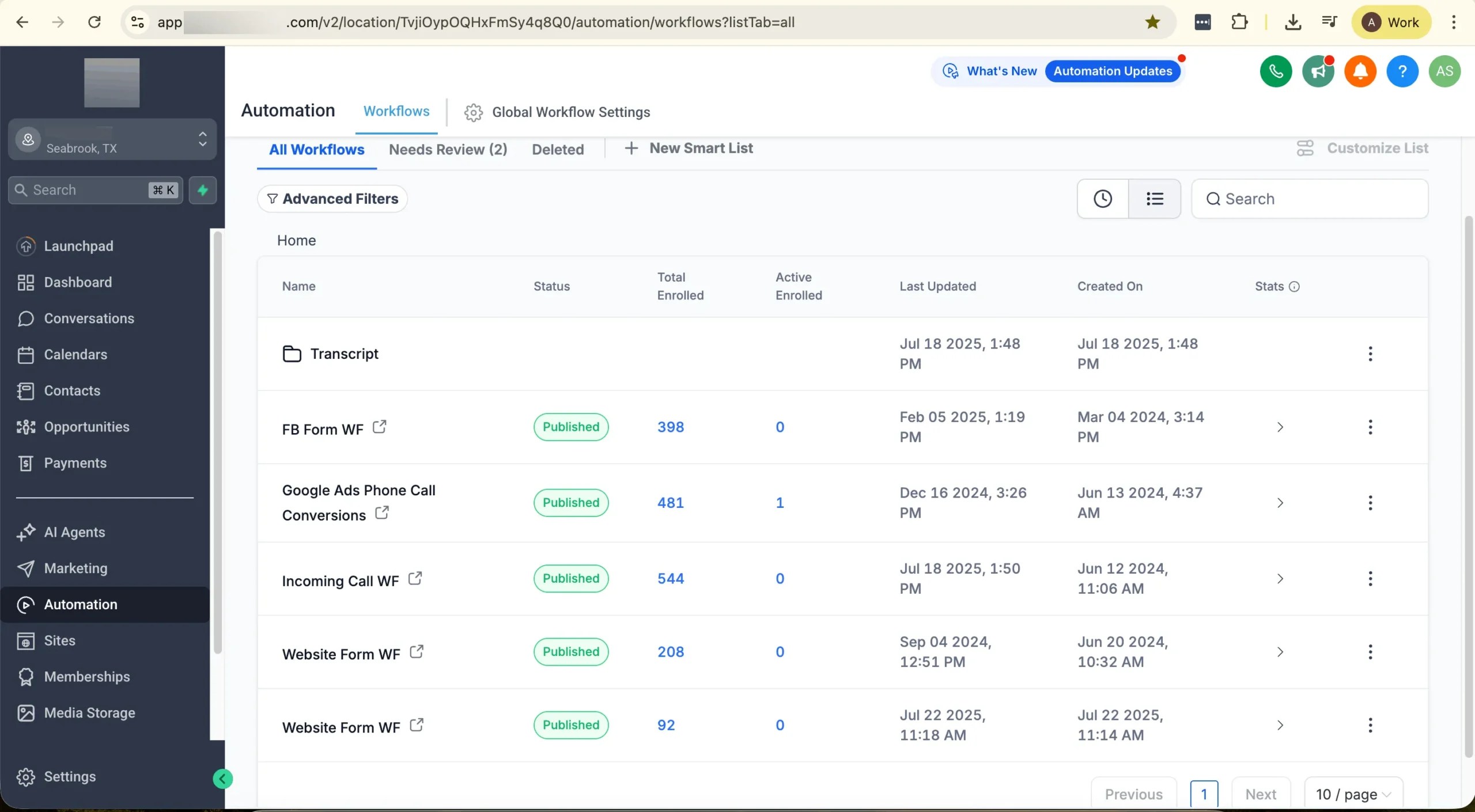Open the Global Workflow Settings gear

473,112
